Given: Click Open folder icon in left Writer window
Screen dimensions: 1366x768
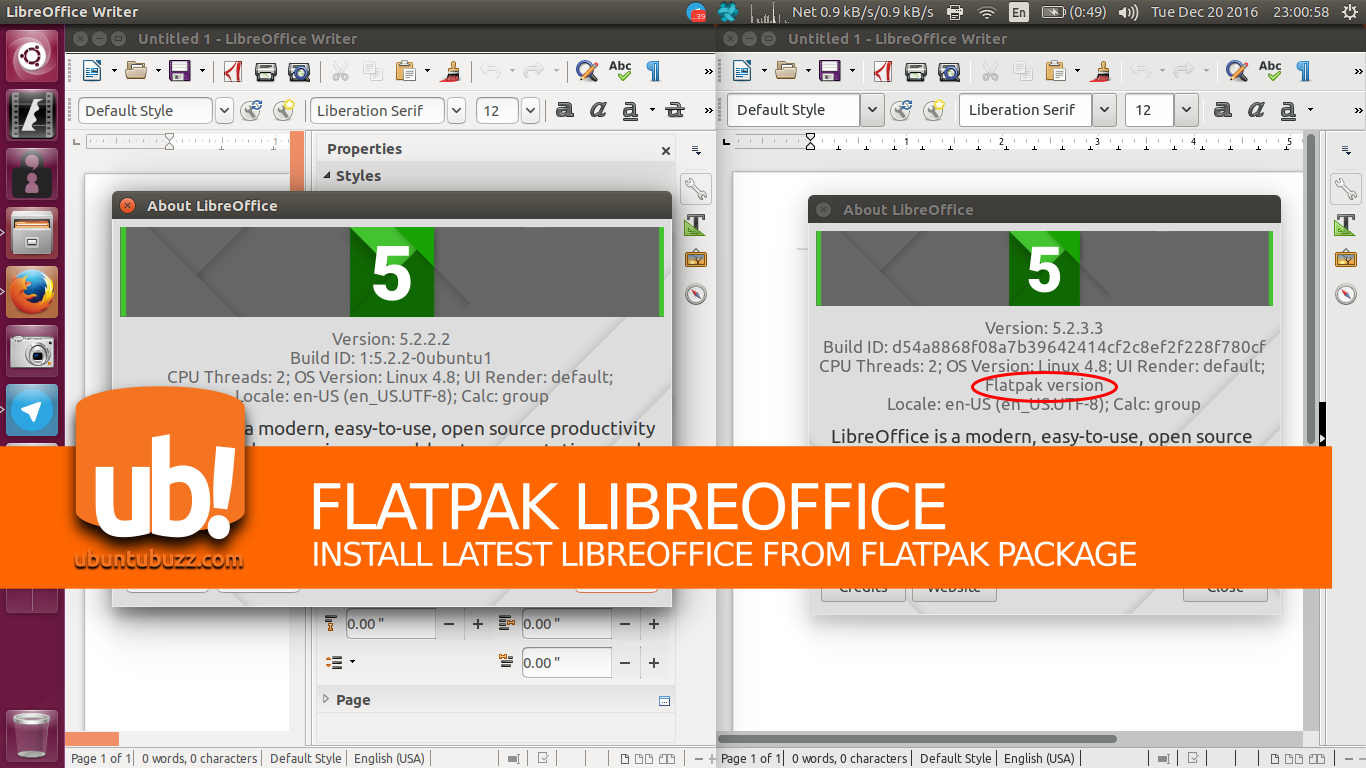Looking at the screenshot, I should tap(135, 71).
